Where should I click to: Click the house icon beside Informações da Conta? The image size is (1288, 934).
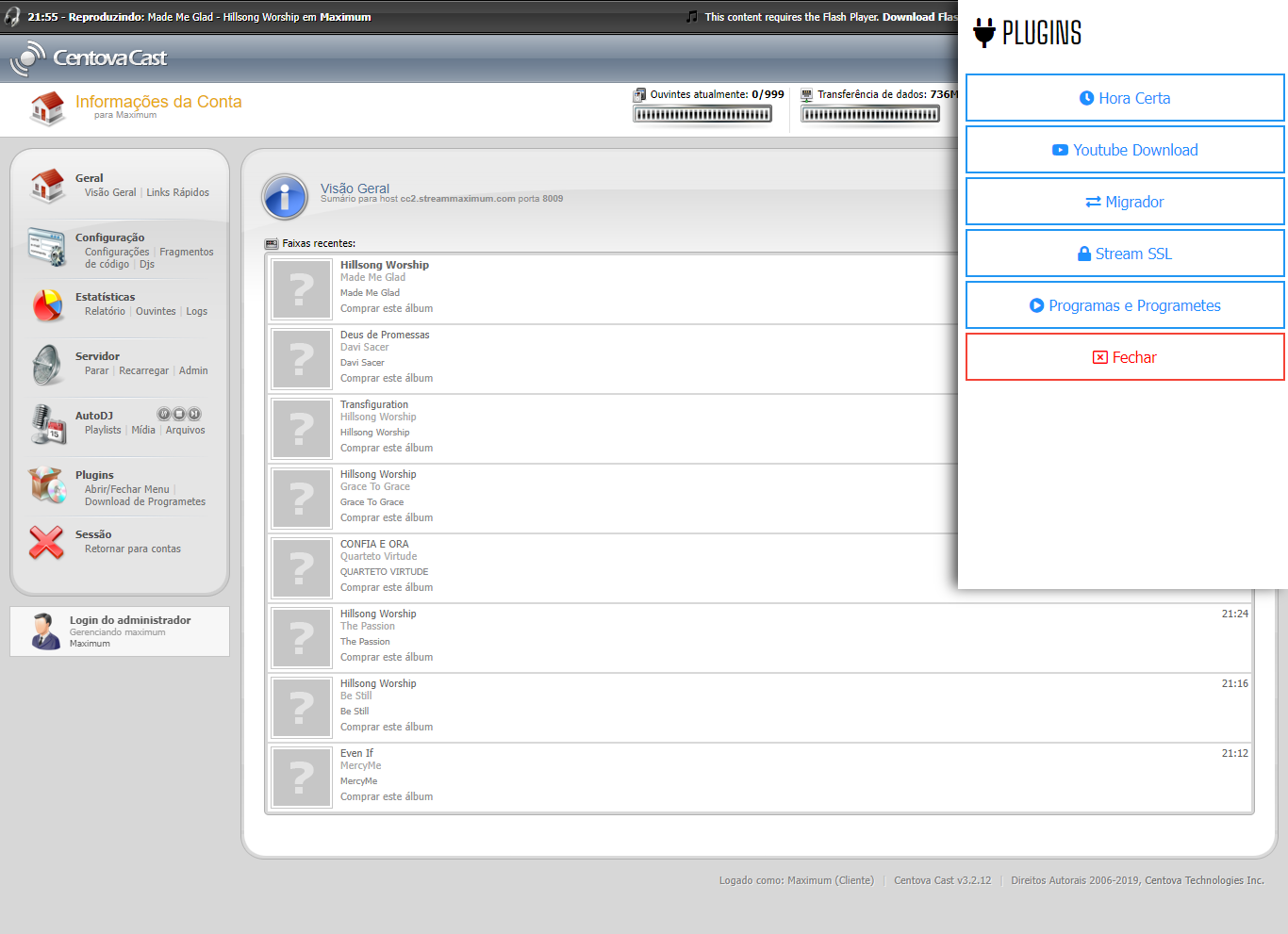pos(47,108)
